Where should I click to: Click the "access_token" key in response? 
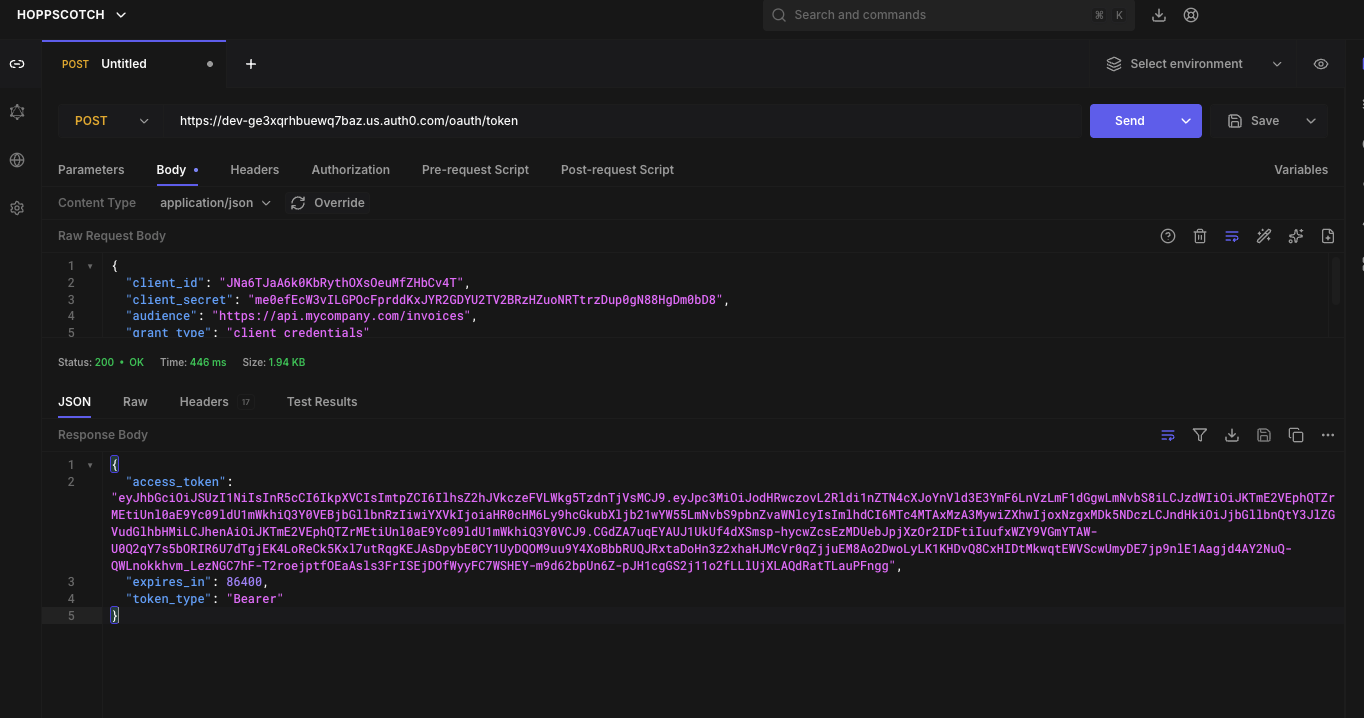coord(175,482)
